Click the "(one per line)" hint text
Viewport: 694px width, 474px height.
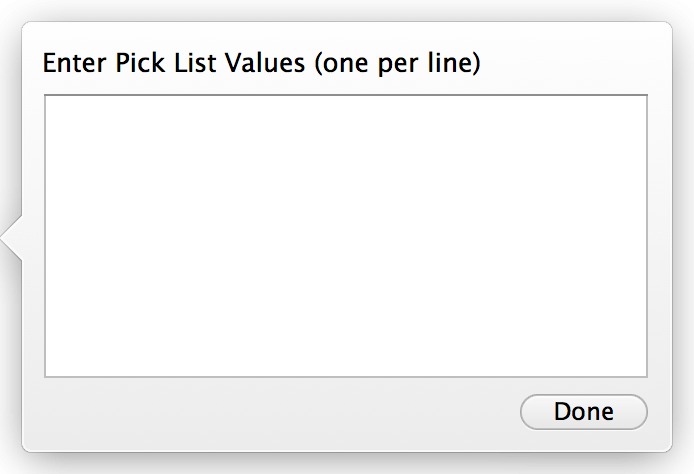pos(397,64)
